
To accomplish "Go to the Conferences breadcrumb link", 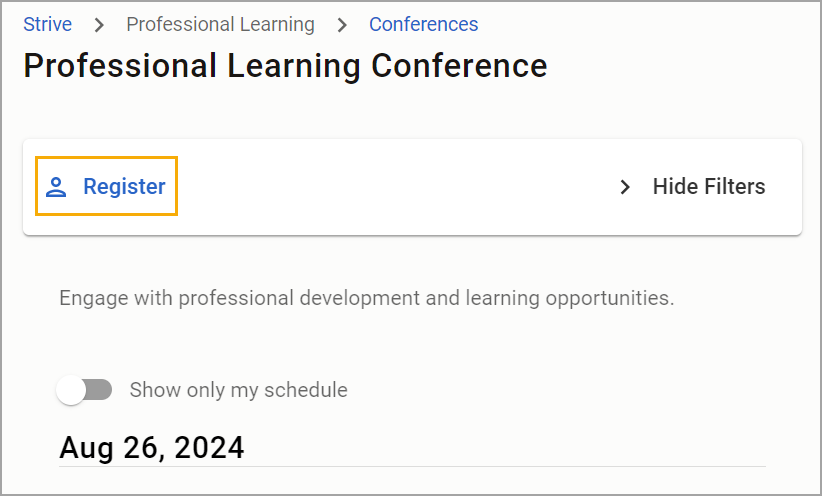I will [424, 25].
